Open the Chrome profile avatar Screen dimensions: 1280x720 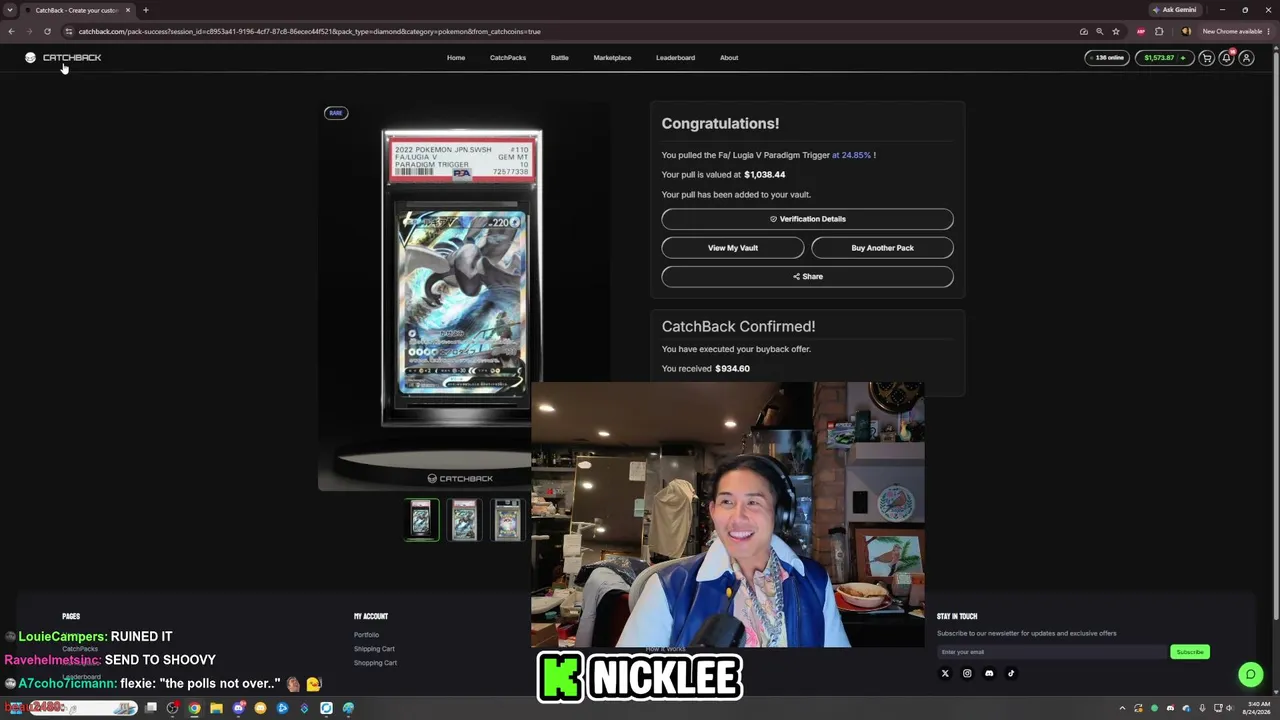point(1186,31)
